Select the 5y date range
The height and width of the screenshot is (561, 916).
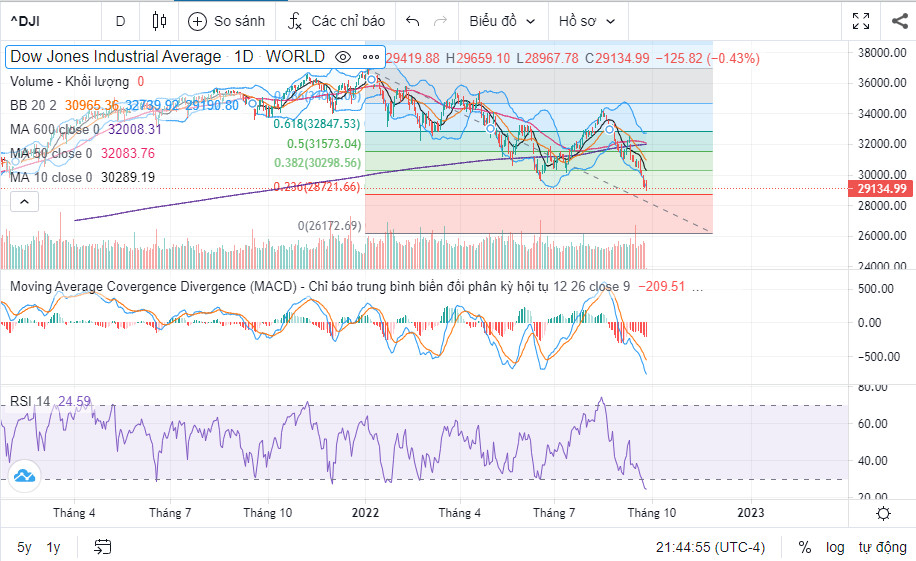point(24,547)
